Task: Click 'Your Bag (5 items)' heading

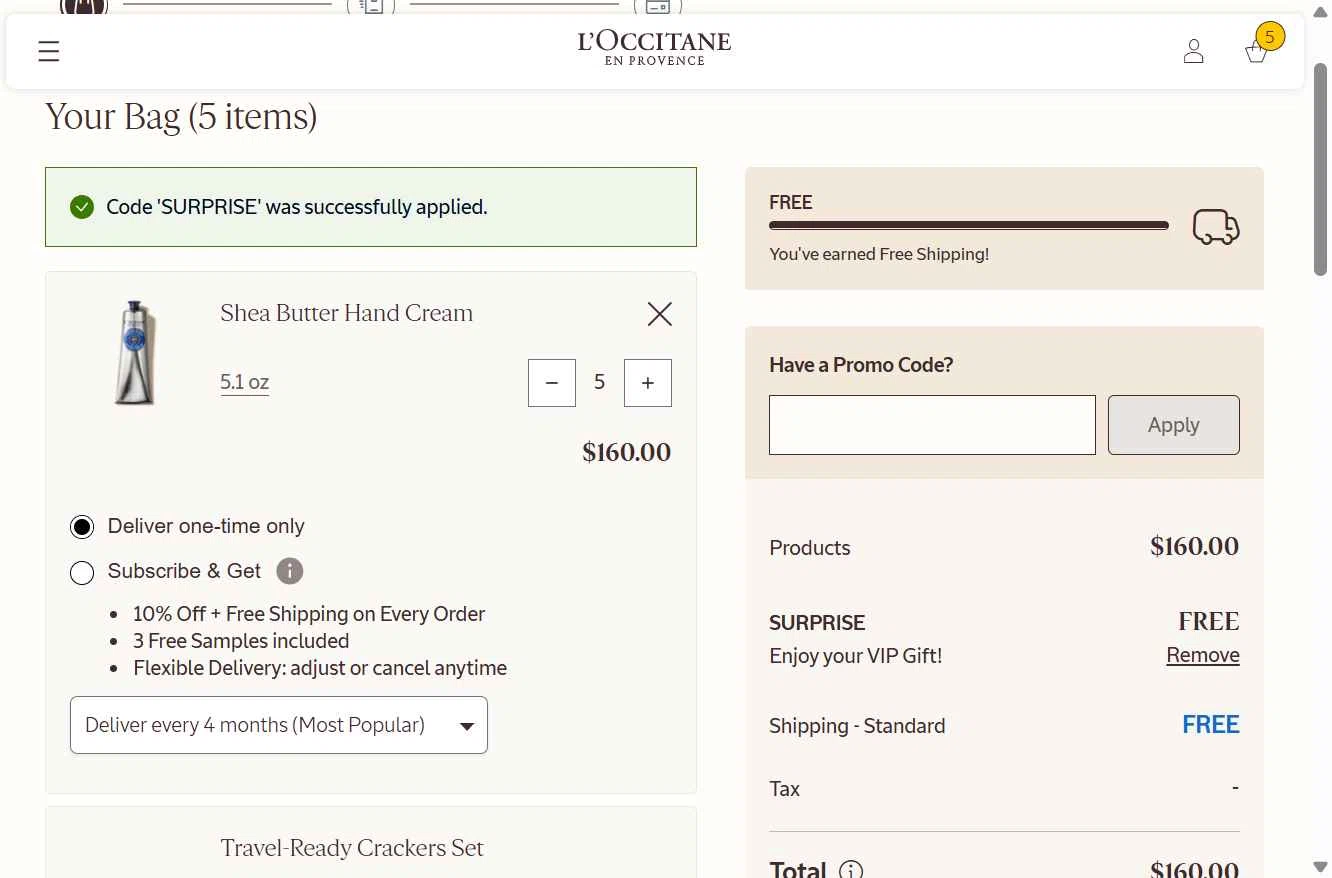Action: tap(181, 117)
